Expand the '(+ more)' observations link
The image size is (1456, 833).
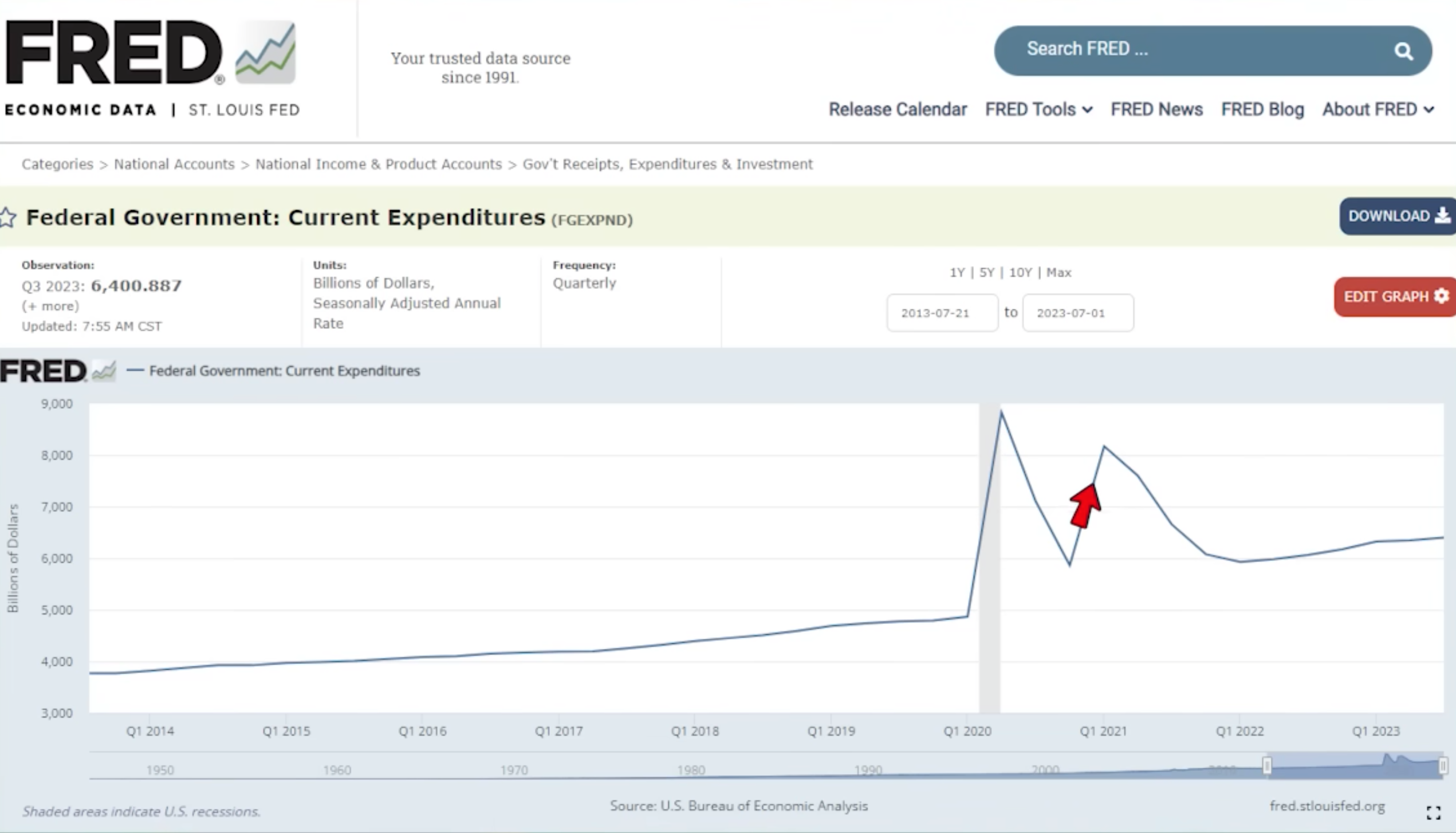coord(50,306)
